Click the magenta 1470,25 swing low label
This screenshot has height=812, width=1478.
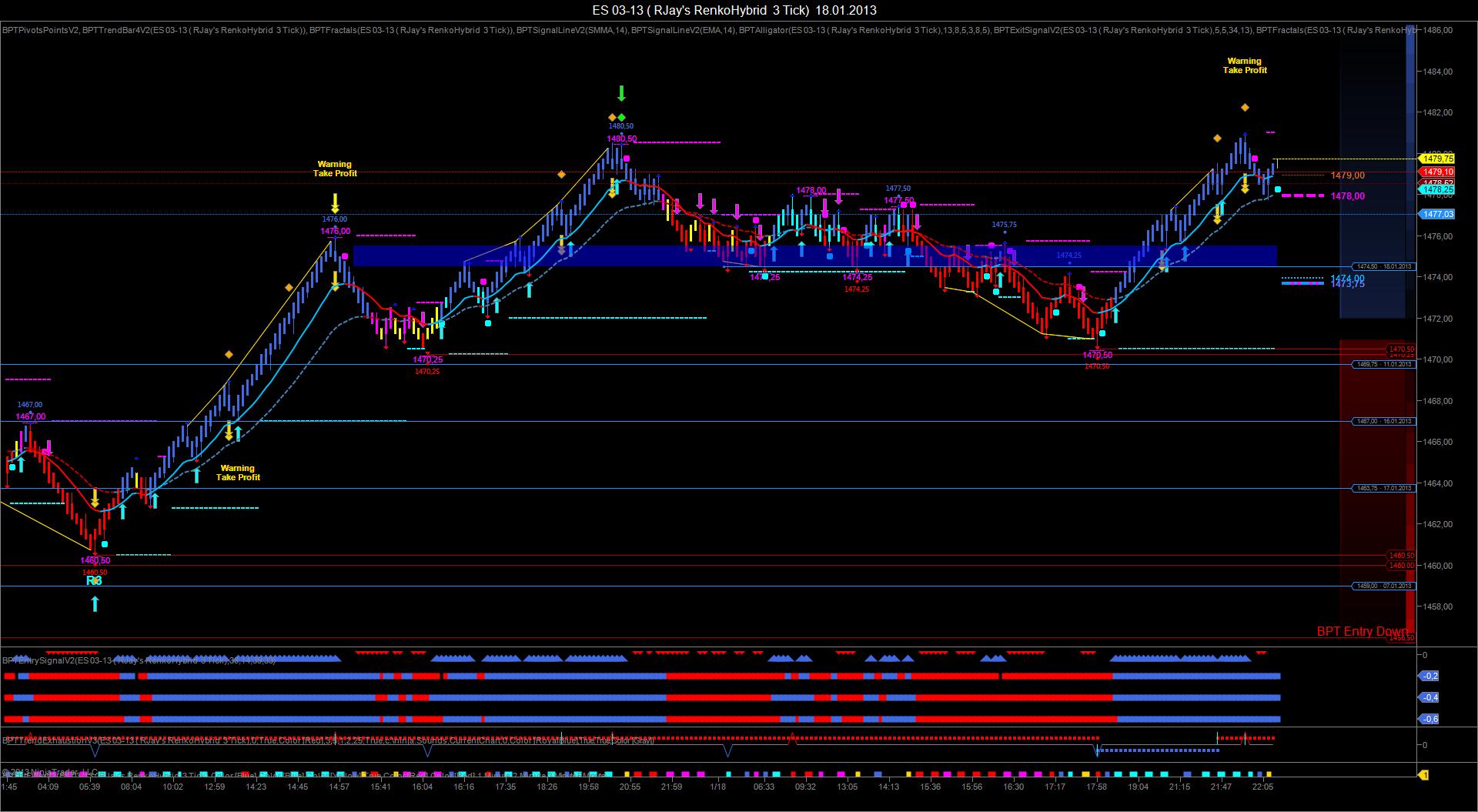tap(428, 359)
